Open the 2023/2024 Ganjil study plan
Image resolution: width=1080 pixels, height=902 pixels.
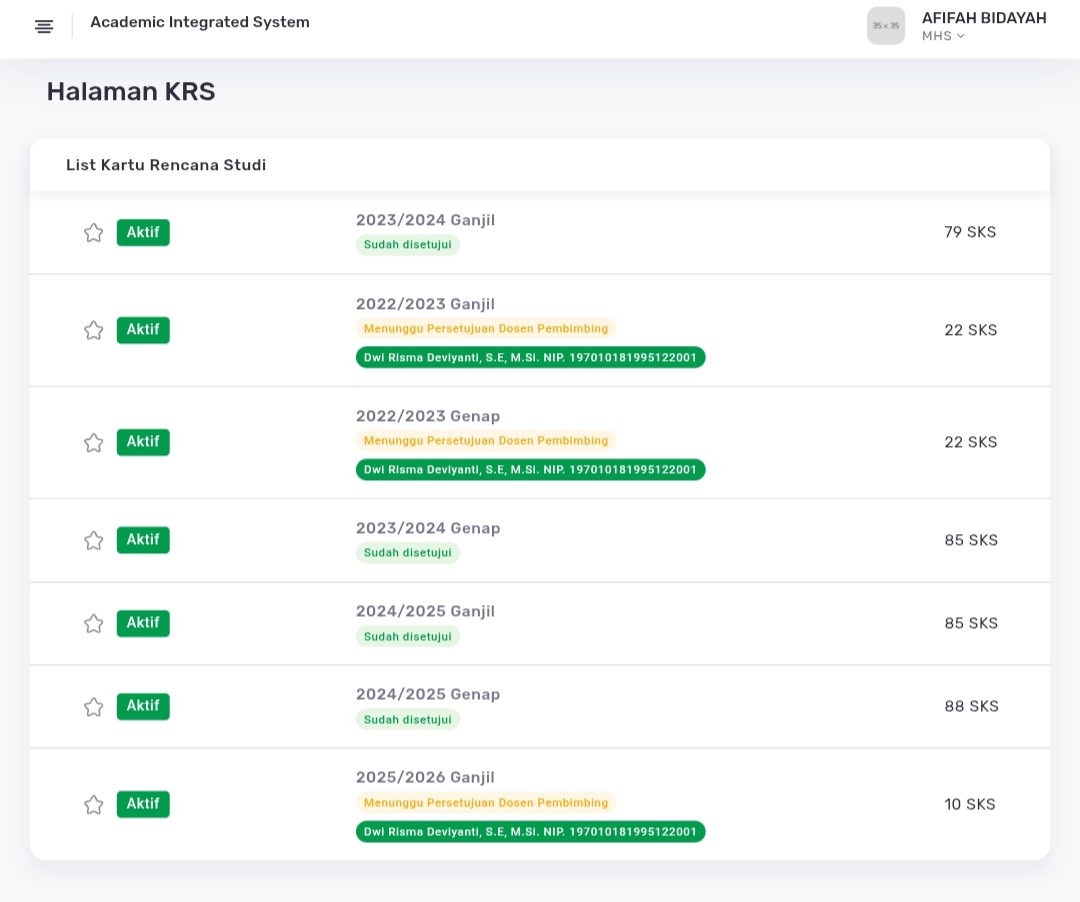425,220
